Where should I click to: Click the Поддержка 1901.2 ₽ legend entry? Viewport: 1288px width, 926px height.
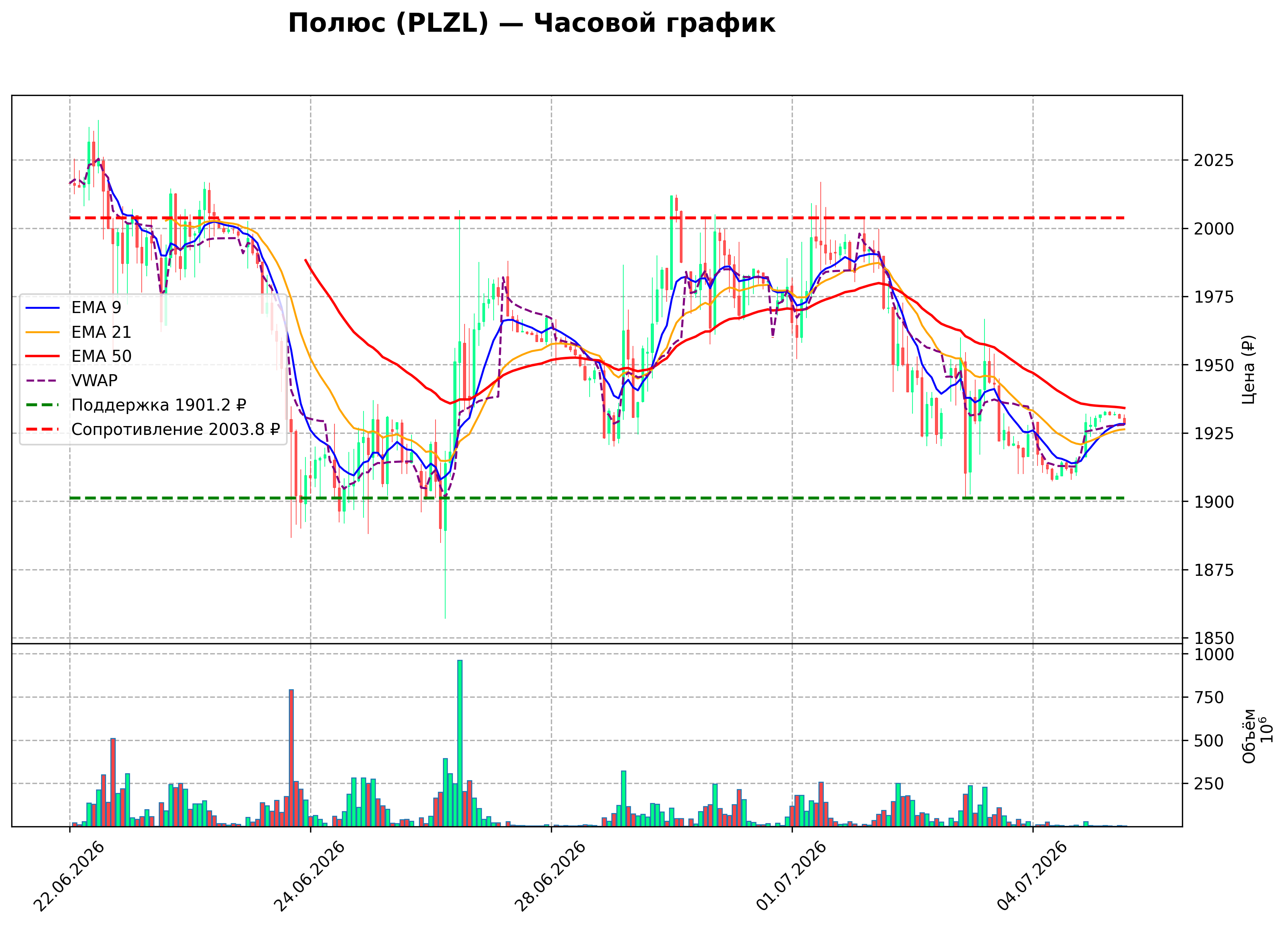(x=136, y=405)
